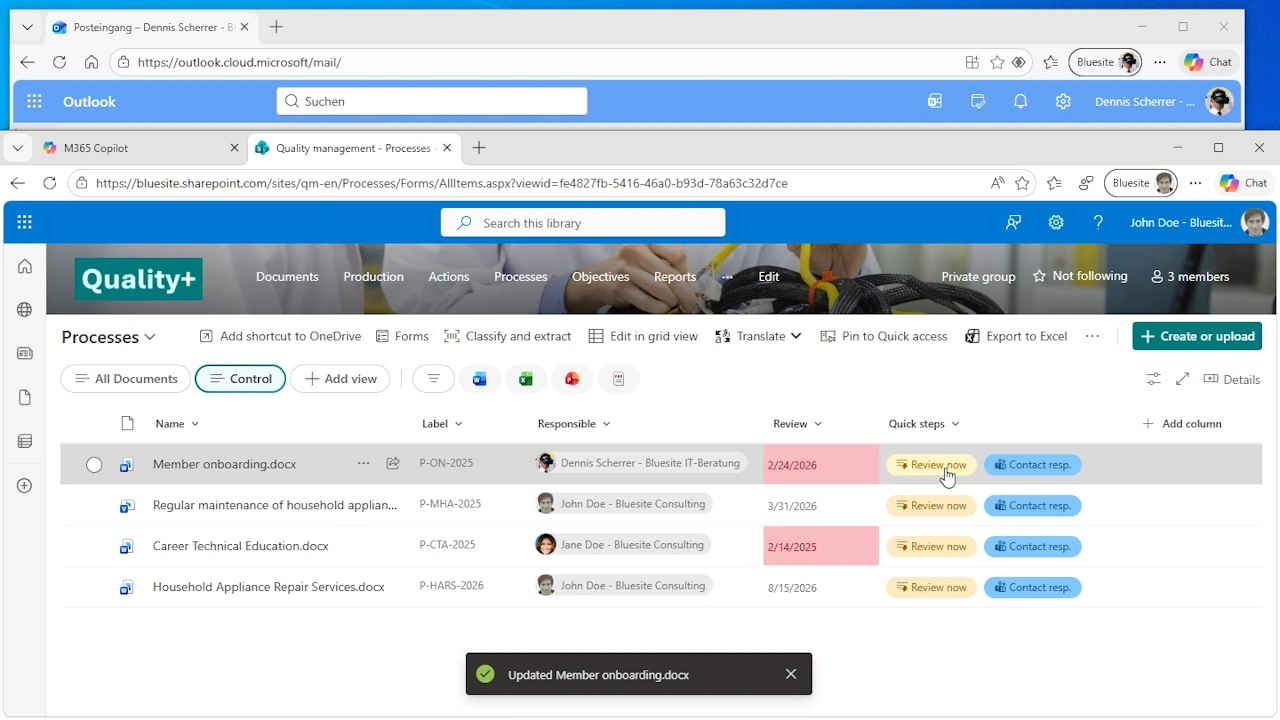This screenshot has width=1280, height=720.
Task: Click the Quality+ site logo
Action: tap(139, 279)
